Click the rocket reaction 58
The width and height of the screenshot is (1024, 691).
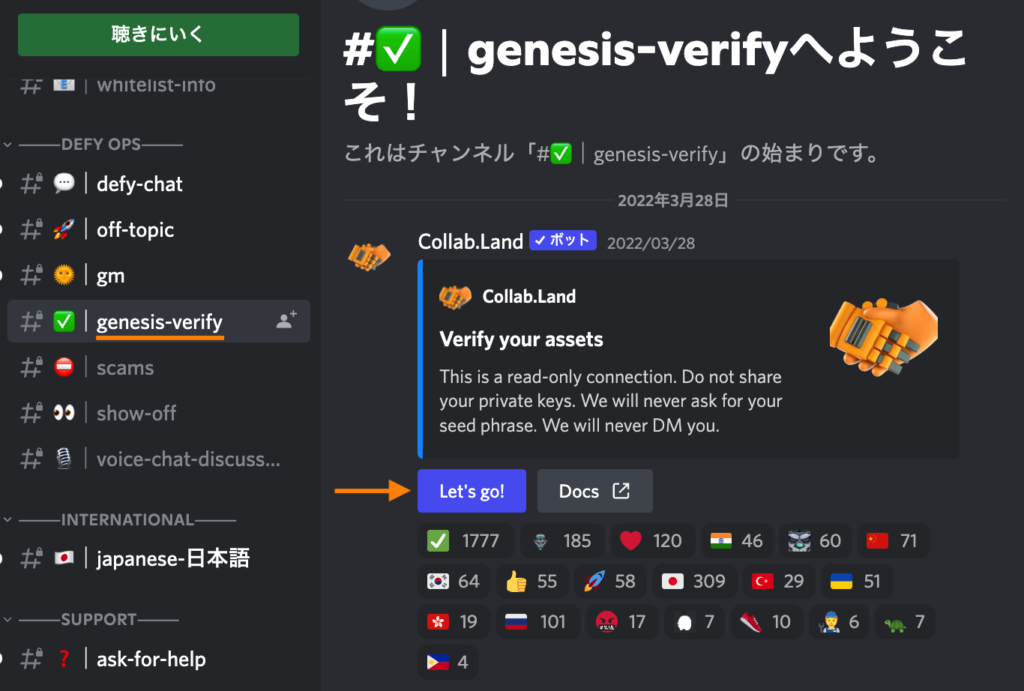(610, 581)
